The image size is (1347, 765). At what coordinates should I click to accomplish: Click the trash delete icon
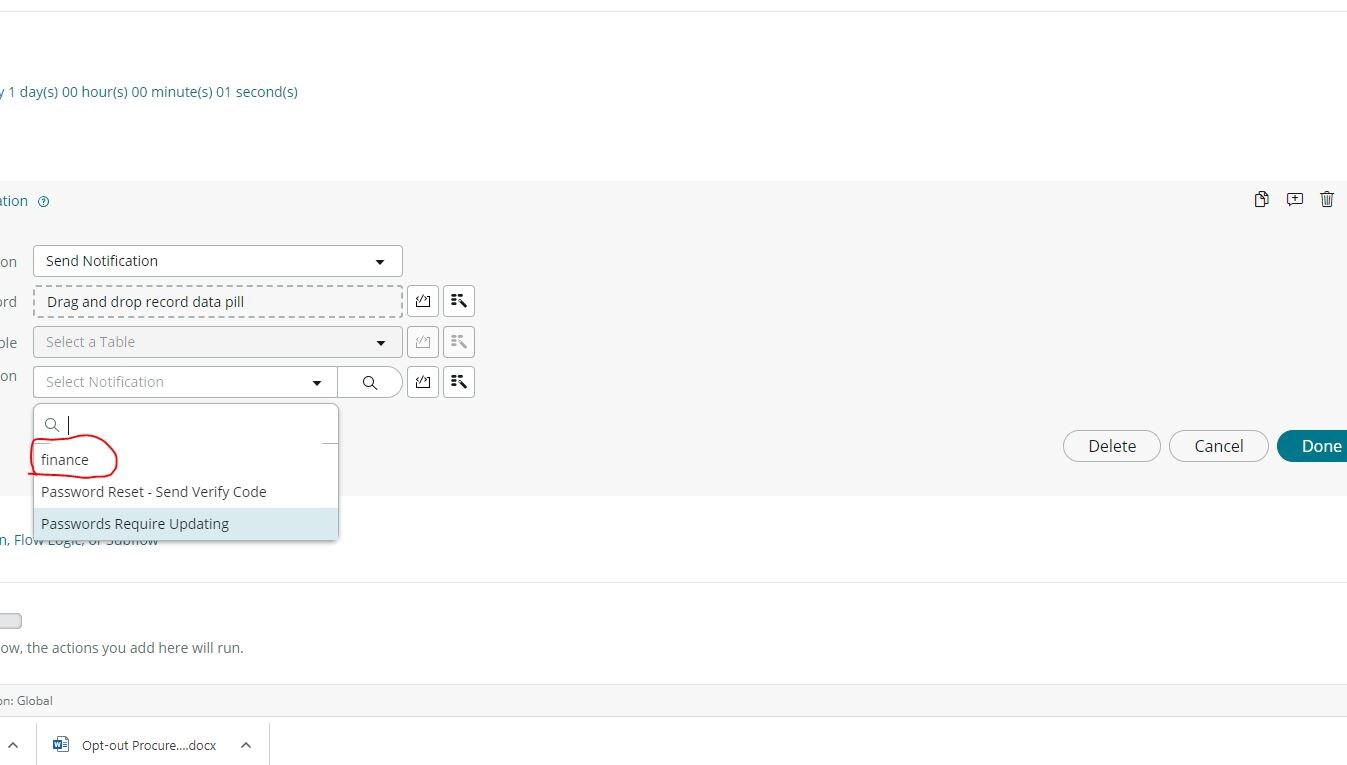click(1327, 199)
